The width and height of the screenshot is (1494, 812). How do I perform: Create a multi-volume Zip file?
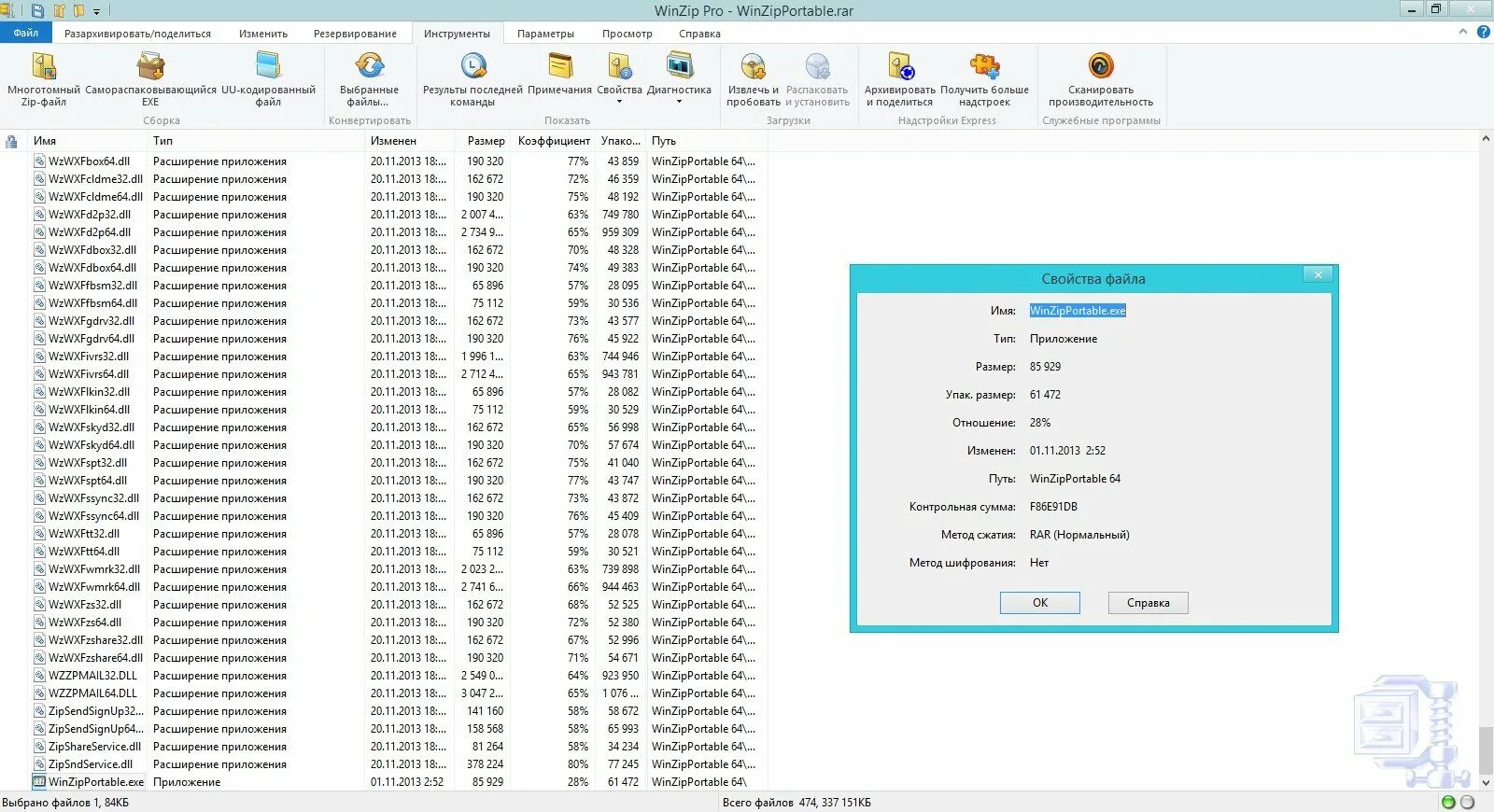(x=44, y=80)
